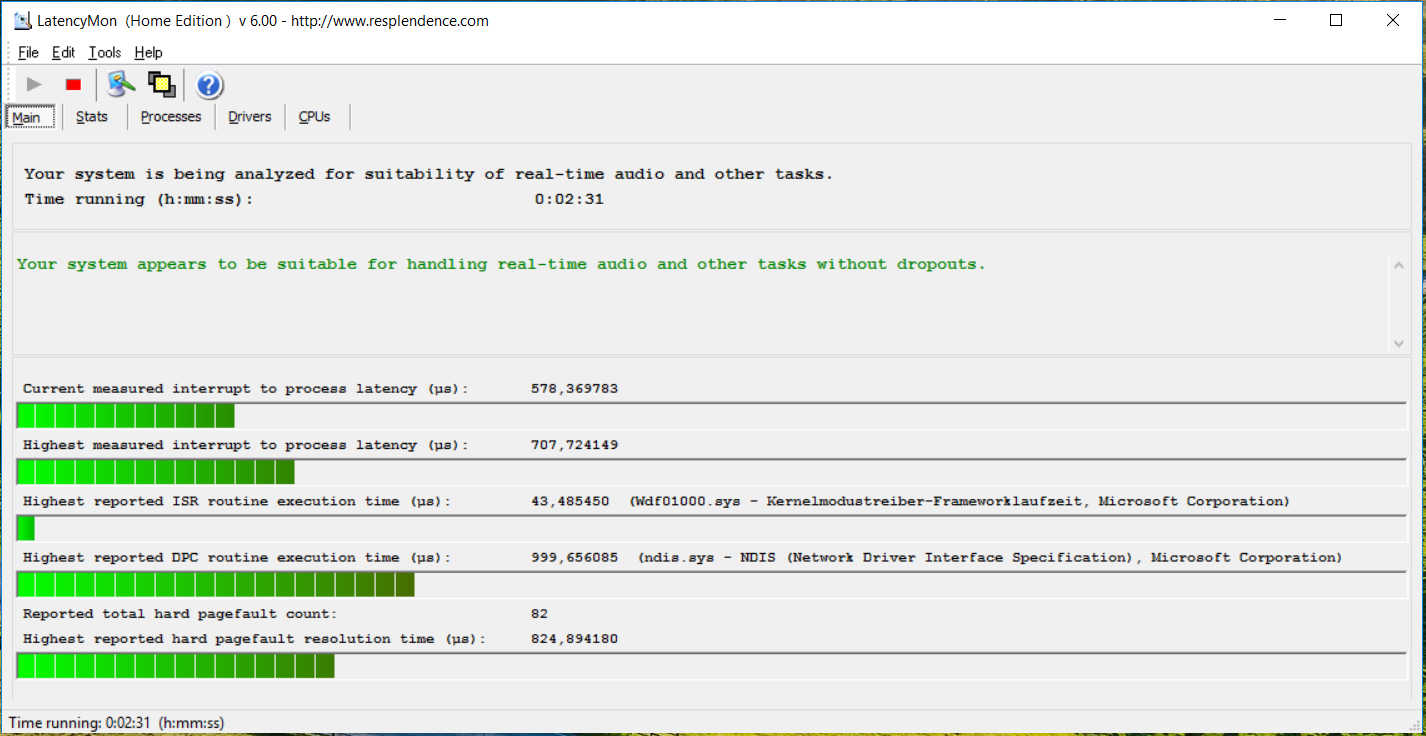The width and height of the screenshot is (1426, 736).
Task: Click the green Start monitoring play icon
Action: coord(34,85)
